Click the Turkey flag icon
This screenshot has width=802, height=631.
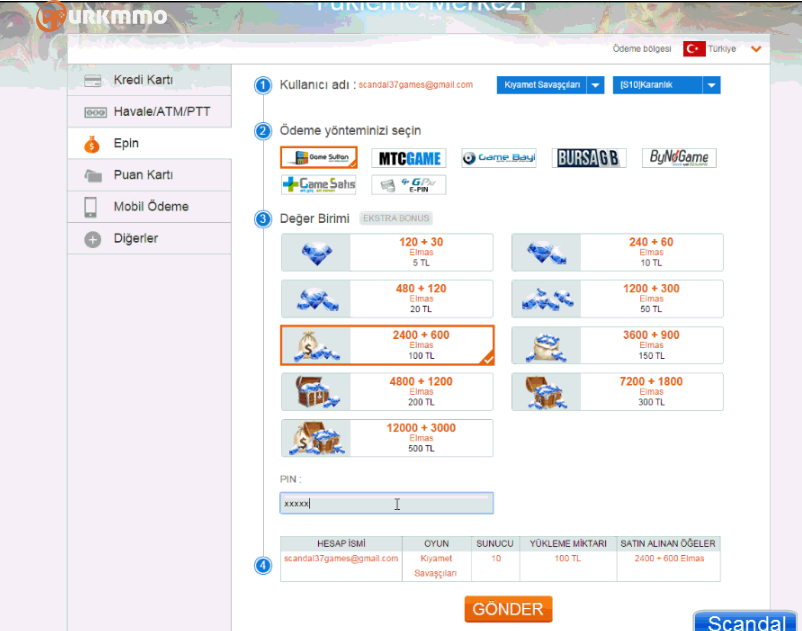coord(694,49)
